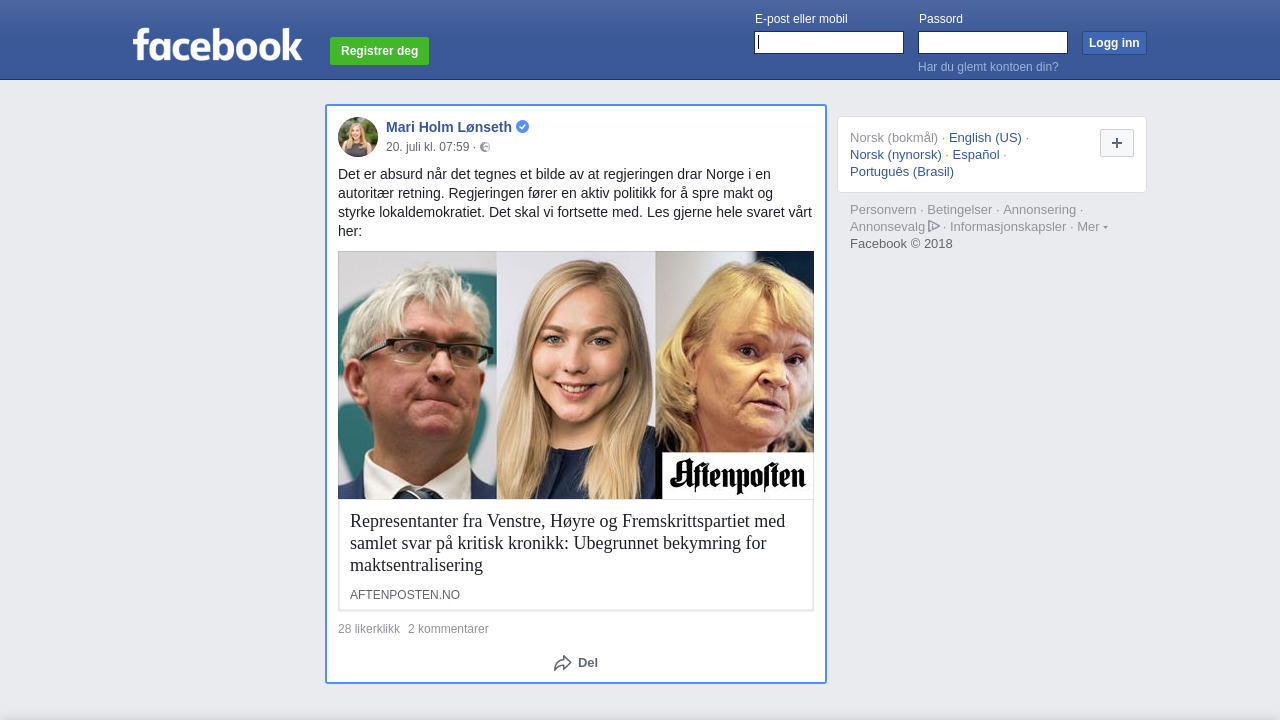Viewport: 1280px width, 720px height.
Task: Open the article headline about maktsentralisering
Action: (x=567, y=543)
